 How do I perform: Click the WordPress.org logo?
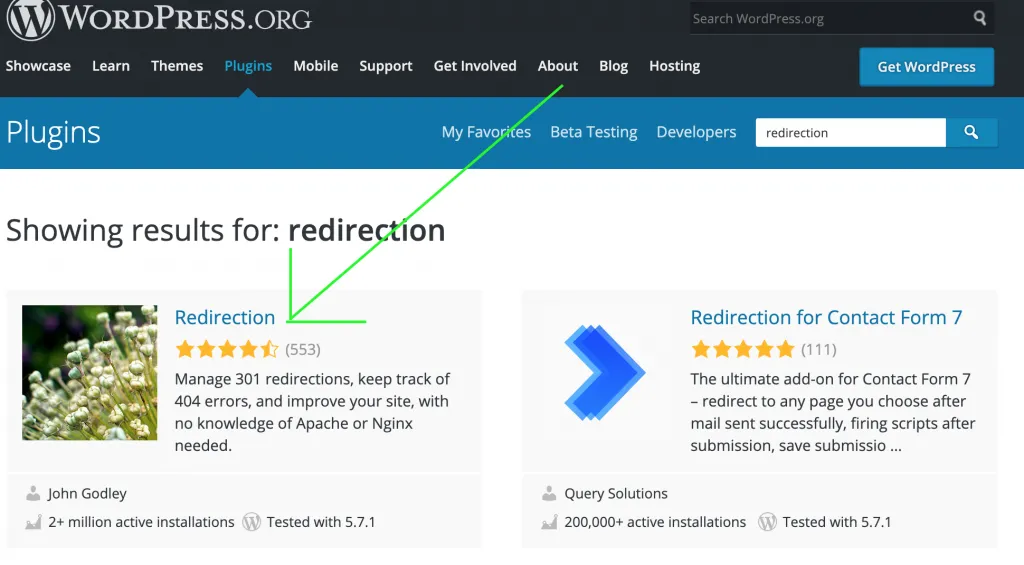[159, 19]
